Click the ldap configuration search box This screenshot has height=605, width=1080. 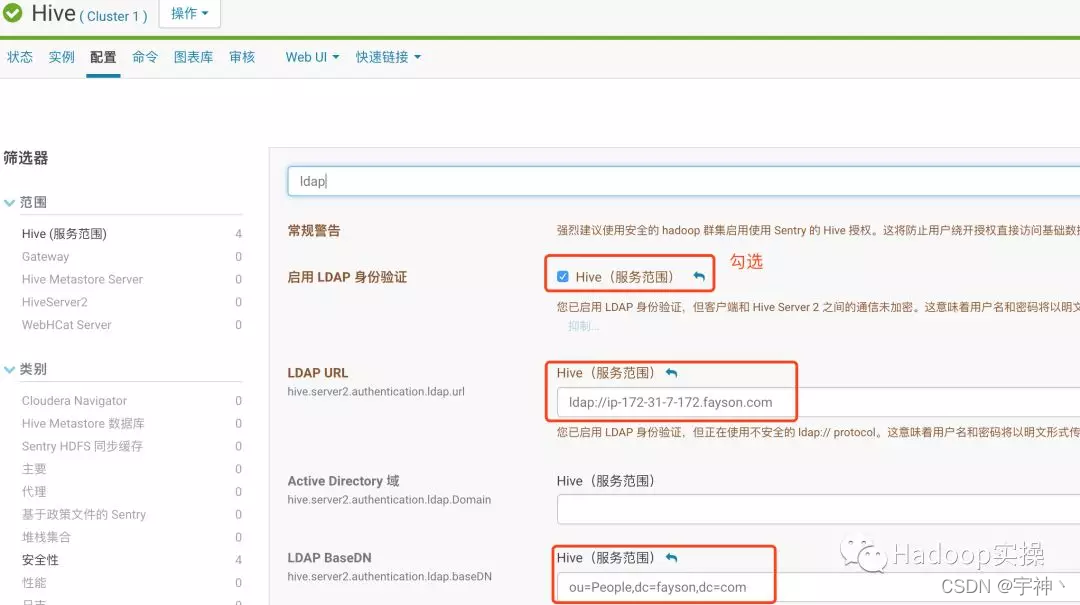683,181
